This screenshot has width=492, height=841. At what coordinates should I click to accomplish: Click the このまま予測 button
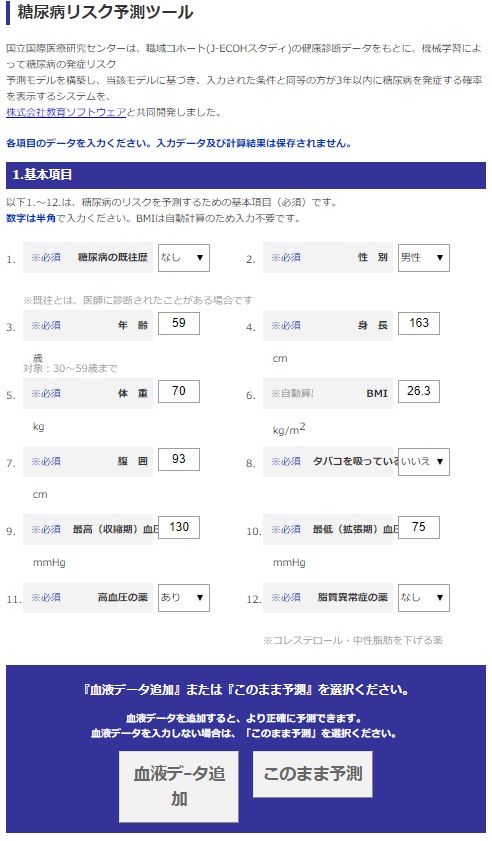pos(312,774)
